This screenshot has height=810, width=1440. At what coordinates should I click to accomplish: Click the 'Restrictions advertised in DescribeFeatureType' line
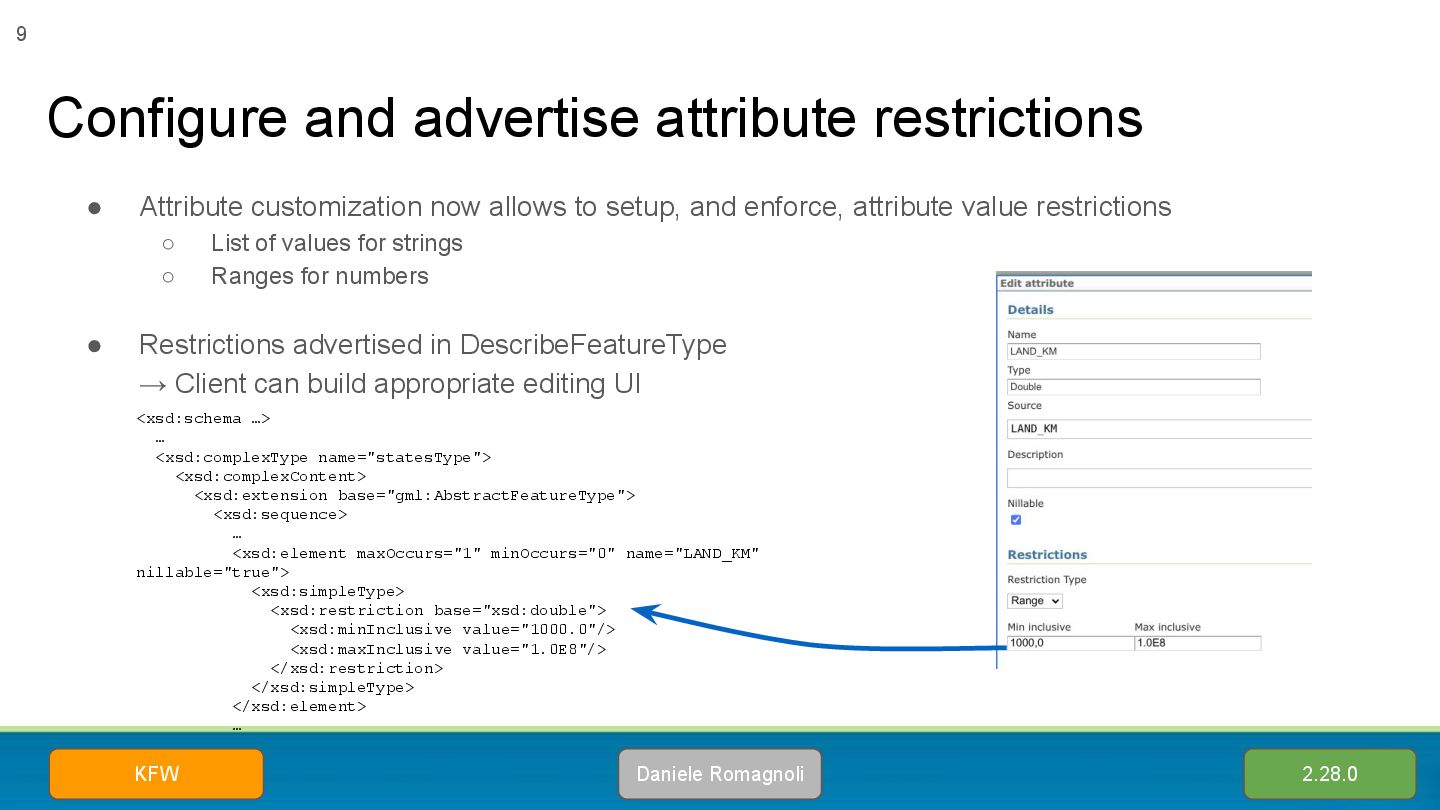click(x=433, y=344)
